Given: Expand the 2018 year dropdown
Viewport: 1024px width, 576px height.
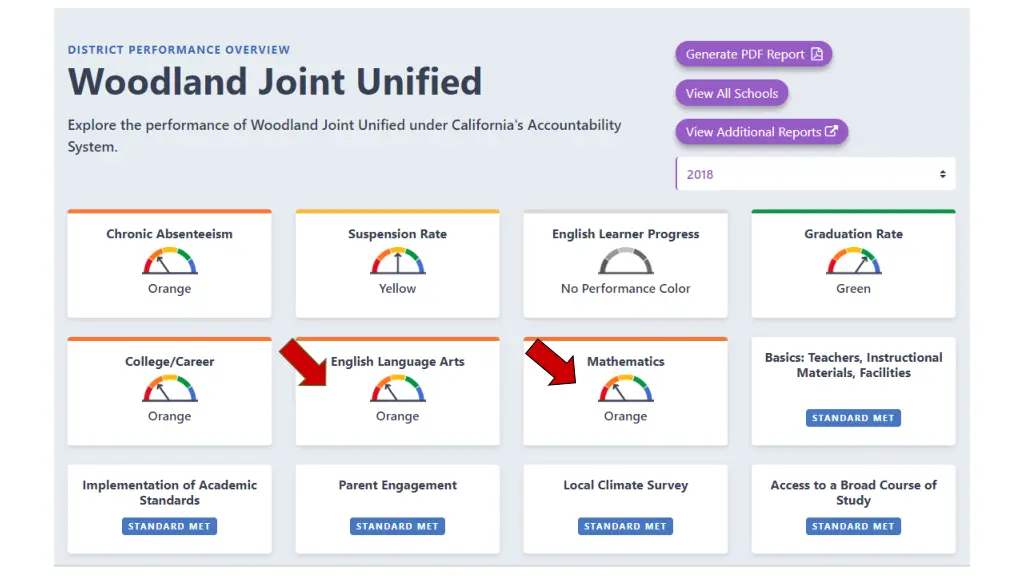Looking at the screenshot, I should pyautogui.click(x=815, y=174).
